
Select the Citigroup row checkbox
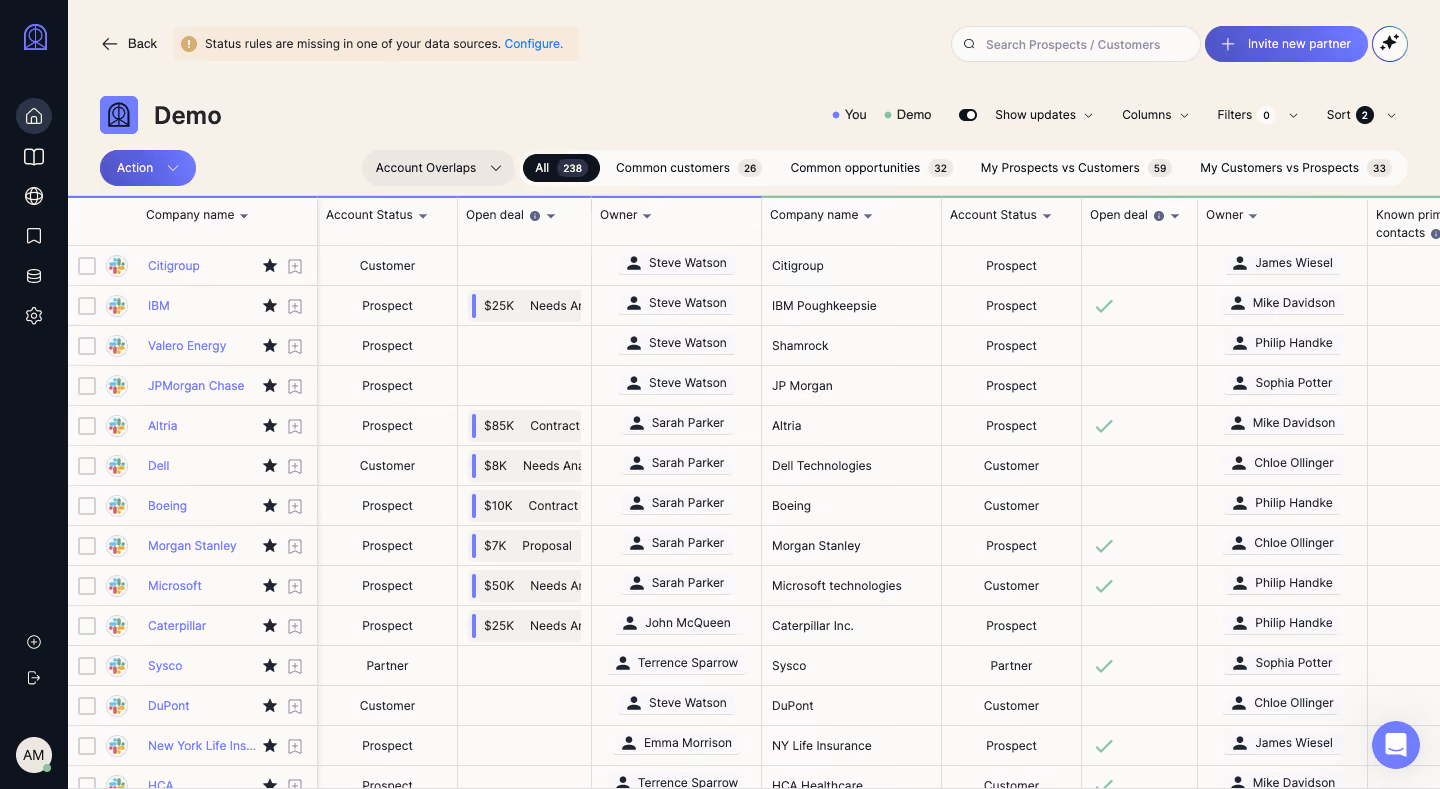click(87, 266)
